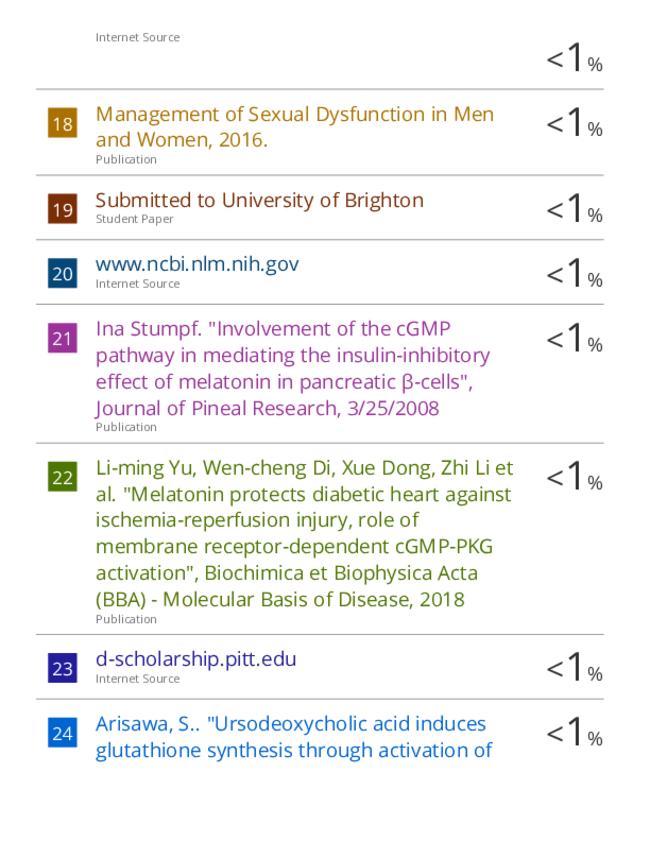This screenshot has height=841, width=650.
Task: Click the purple number 21 source badge
Action: tap(62, 338)
